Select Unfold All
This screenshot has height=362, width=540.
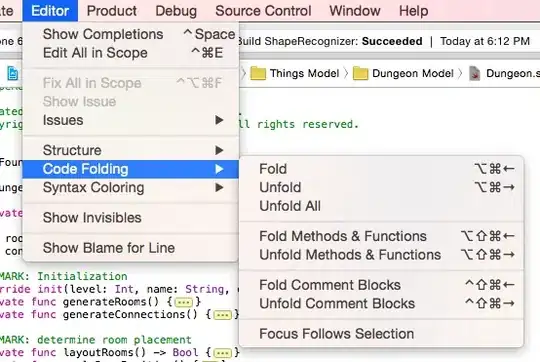pyautogui.click(x=382, y=206)
